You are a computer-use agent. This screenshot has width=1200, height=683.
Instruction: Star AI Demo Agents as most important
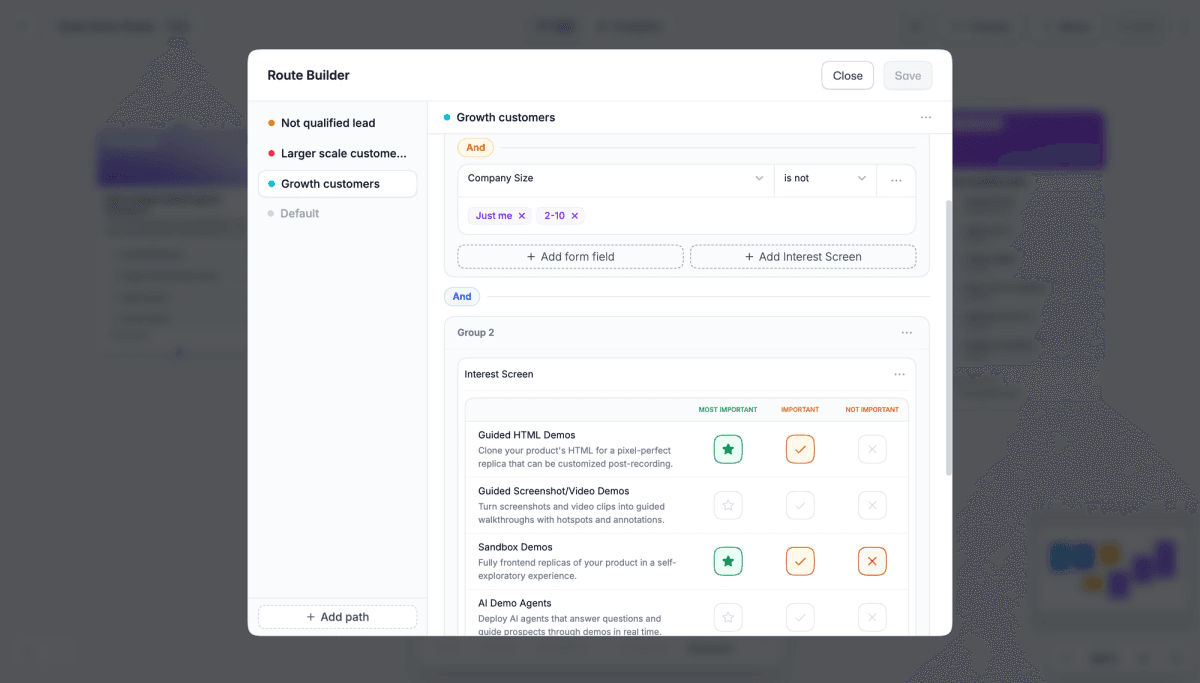(728, 617)
